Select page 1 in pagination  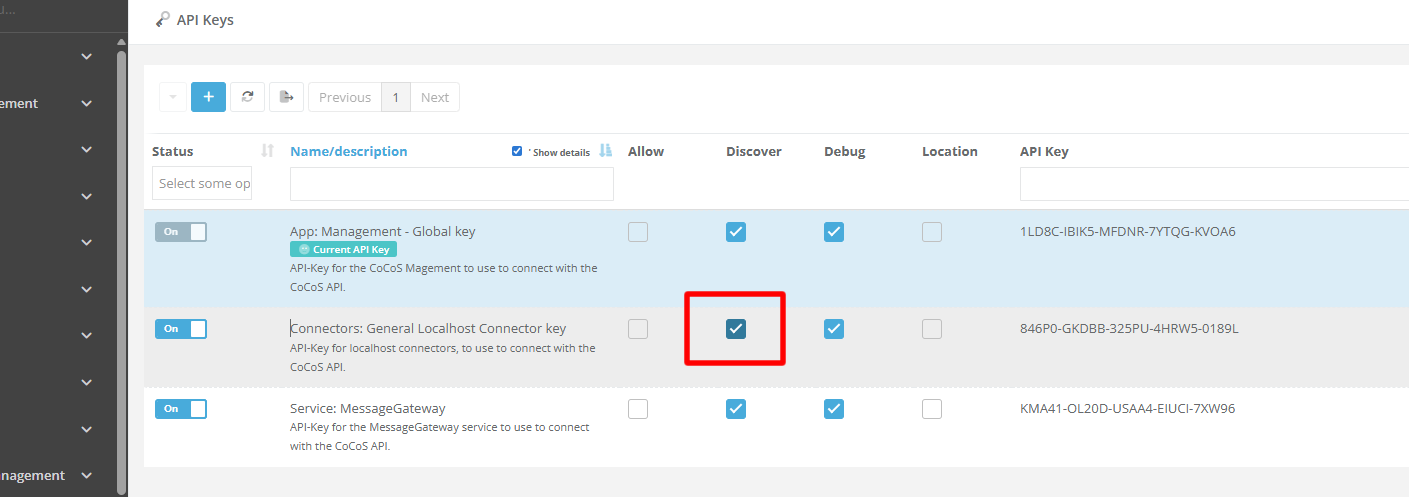[396, 97]
